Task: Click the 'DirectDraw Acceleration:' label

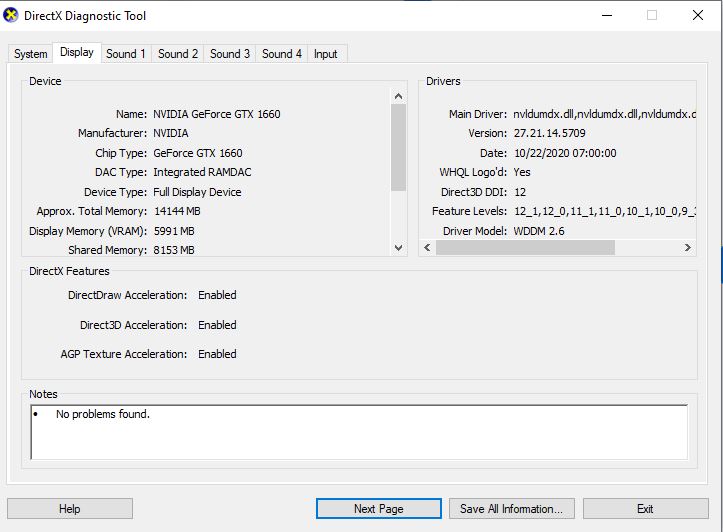Action: [128, 295]
